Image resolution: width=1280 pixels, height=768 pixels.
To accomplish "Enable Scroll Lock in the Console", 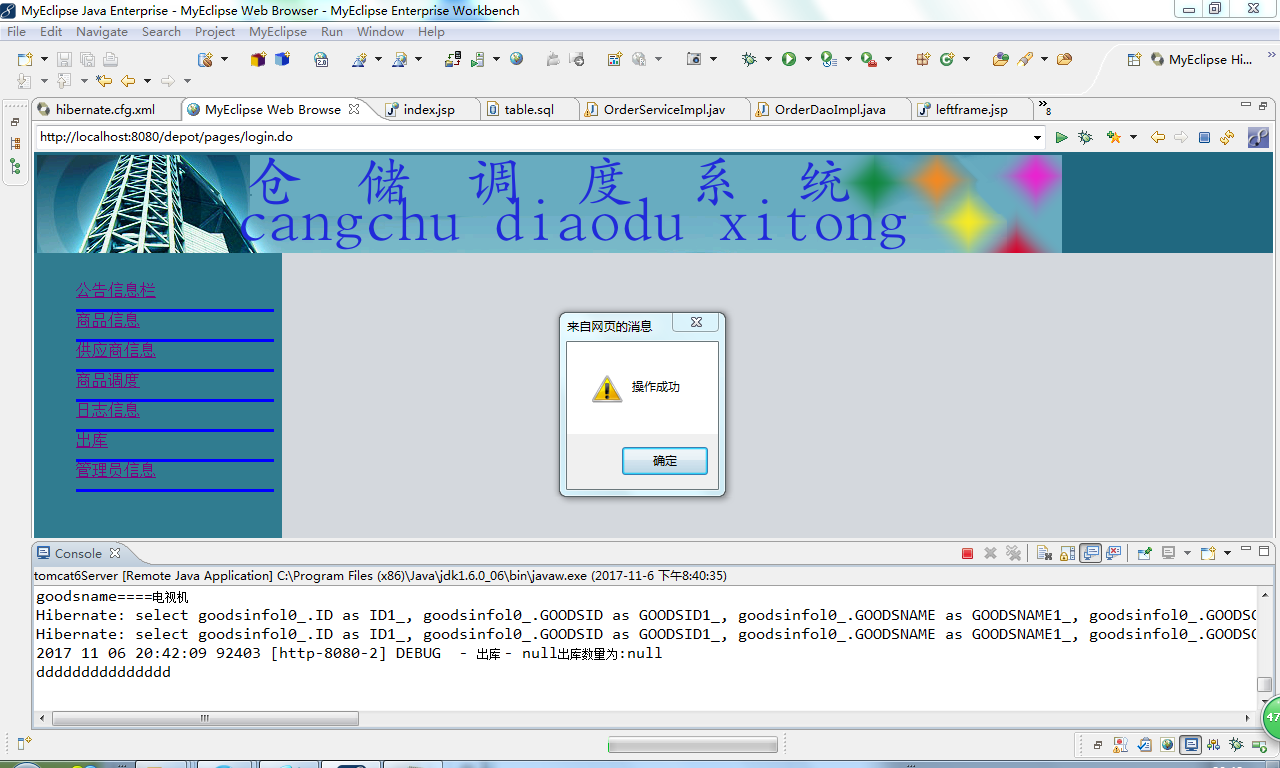I will click(x=1064, y=553).
